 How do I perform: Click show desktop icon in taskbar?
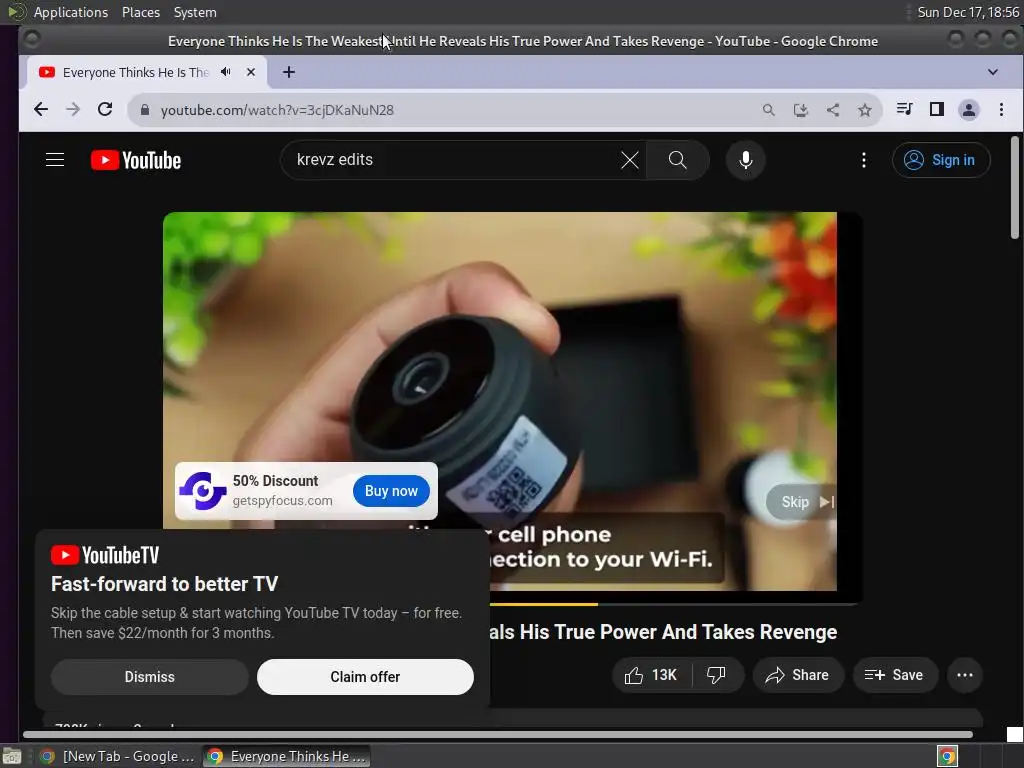coord(12,756)
